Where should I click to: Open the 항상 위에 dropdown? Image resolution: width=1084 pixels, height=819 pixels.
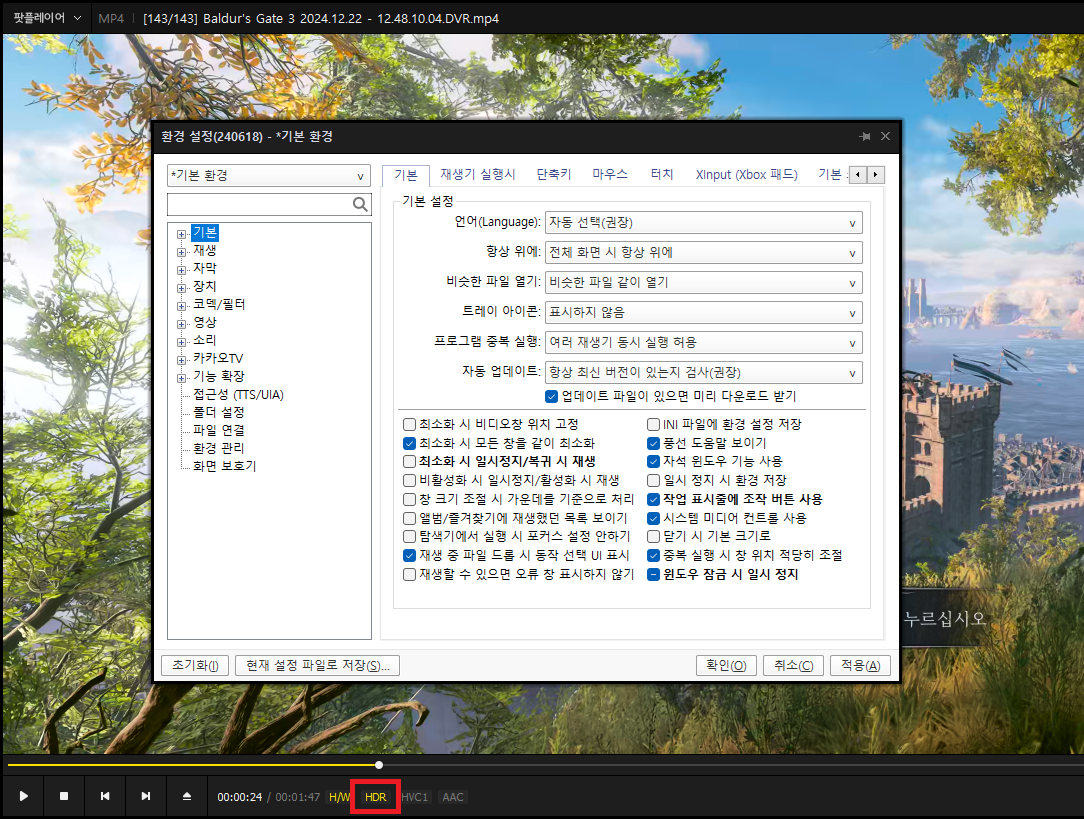[704, 252]
